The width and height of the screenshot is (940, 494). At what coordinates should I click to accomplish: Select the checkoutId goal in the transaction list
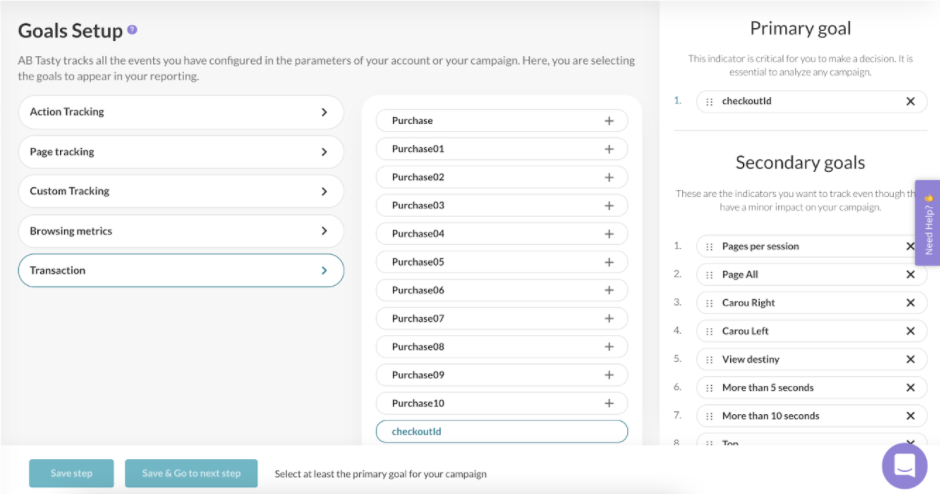[502, 432]
